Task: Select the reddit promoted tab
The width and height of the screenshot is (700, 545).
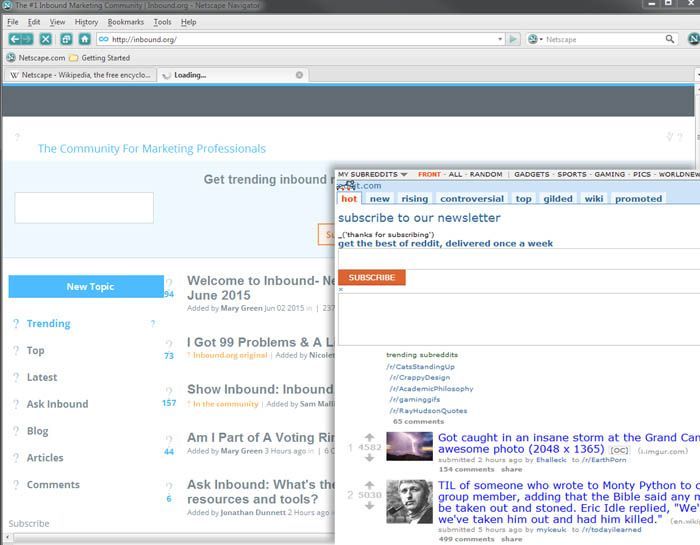Action: click(x=638, y=199)
